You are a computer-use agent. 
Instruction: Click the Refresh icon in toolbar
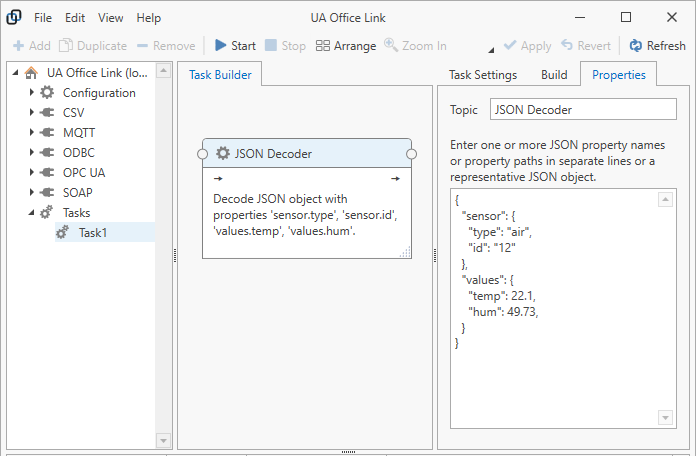coord(635,46)
